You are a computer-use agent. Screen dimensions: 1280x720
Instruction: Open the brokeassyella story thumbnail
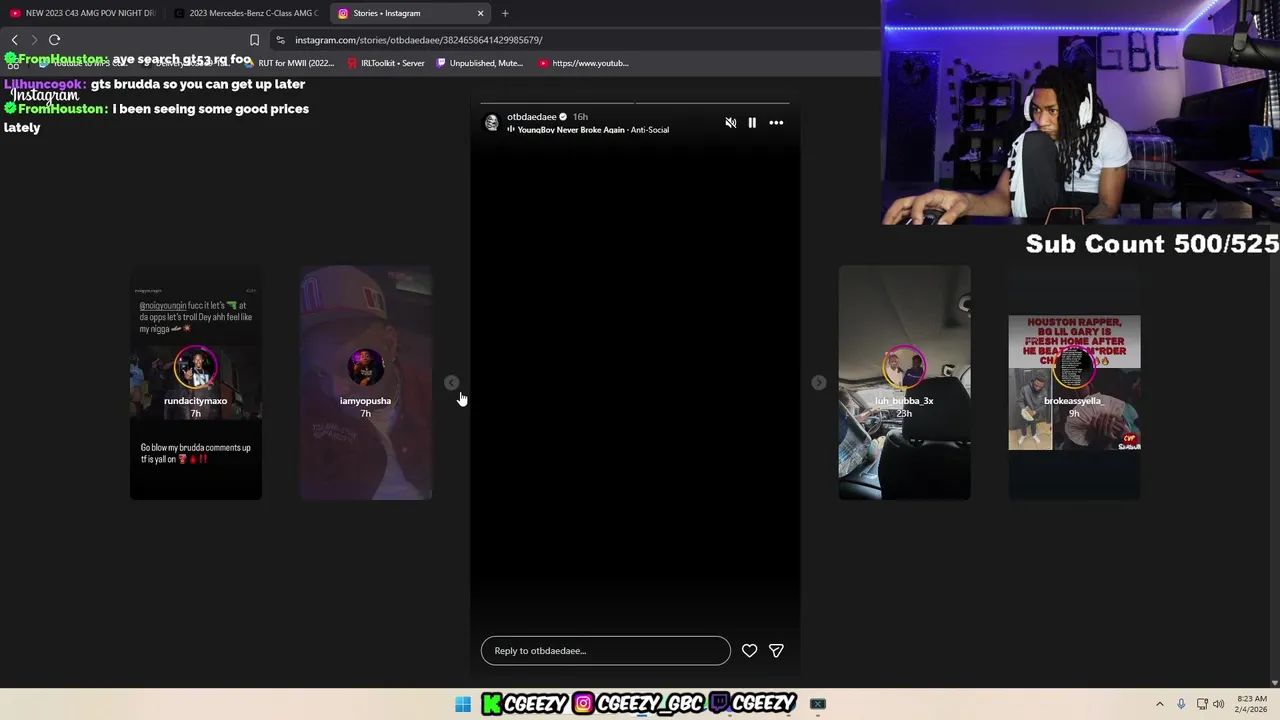click(1074, 383)
